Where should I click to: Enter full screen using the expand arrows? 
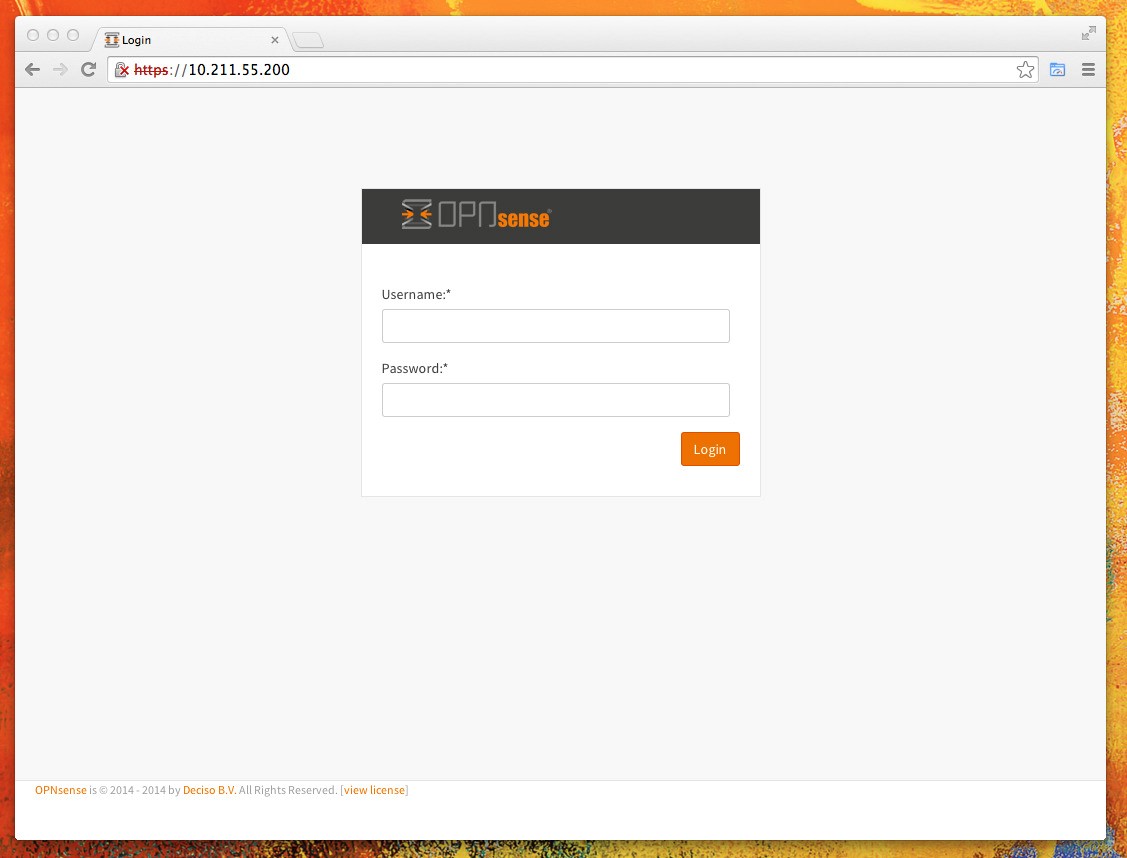[1089, 33]
